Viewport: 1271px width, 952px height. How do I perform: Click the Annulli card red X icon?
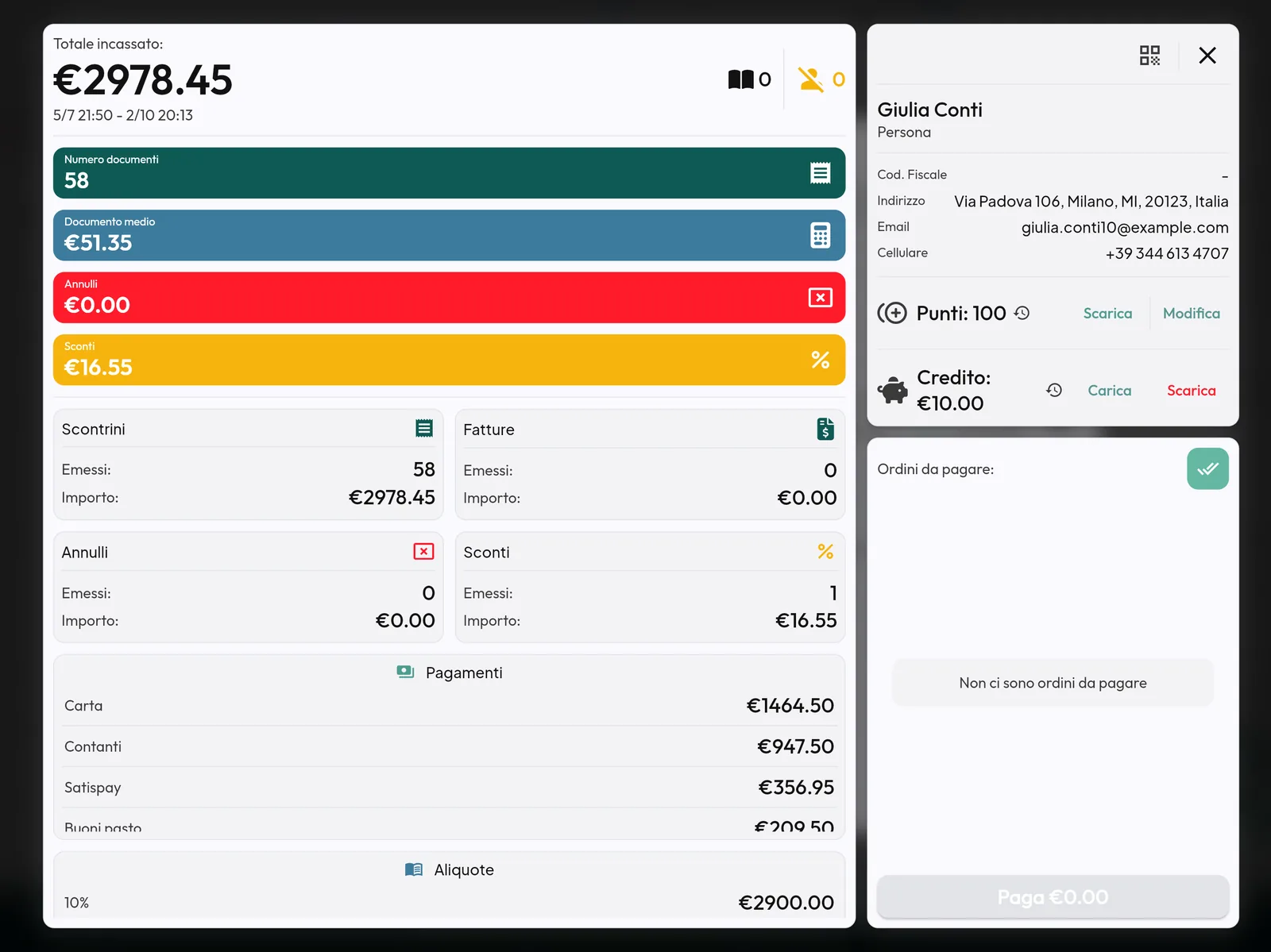424,551
